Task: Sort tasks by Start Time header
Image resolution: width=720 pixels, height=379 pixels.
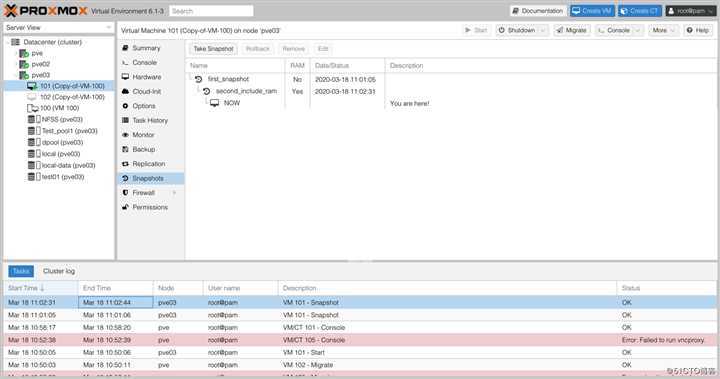Action: click(41, 288)
